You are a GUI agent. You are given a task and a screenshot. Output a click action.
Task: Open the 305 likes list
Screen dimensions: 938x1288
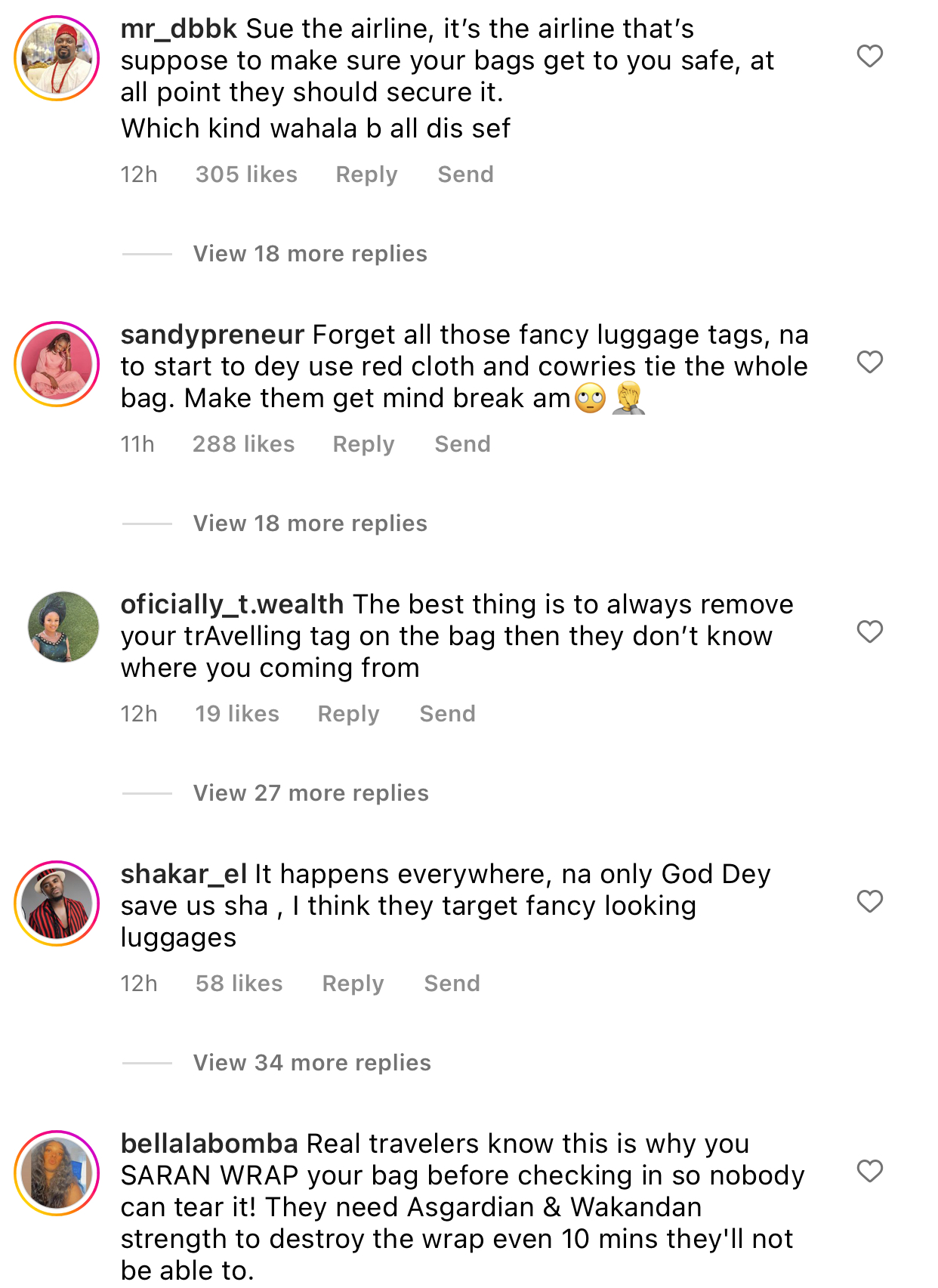pyautogui.click(x=246, y=175)
